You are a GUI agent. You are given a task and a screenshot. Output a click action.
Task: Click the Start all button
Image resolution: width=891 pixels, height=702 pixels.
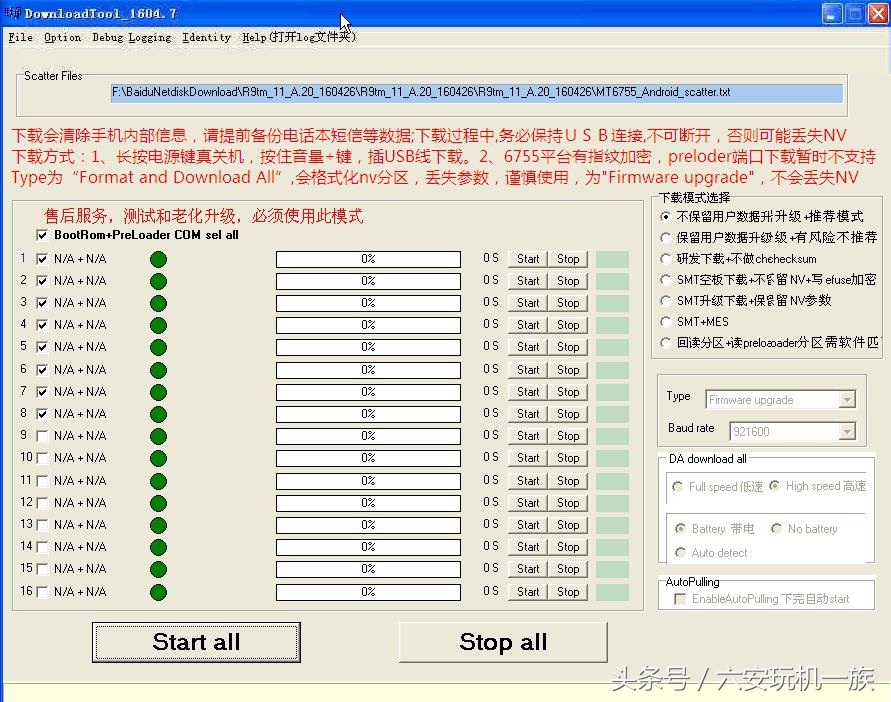coord(196,641)
